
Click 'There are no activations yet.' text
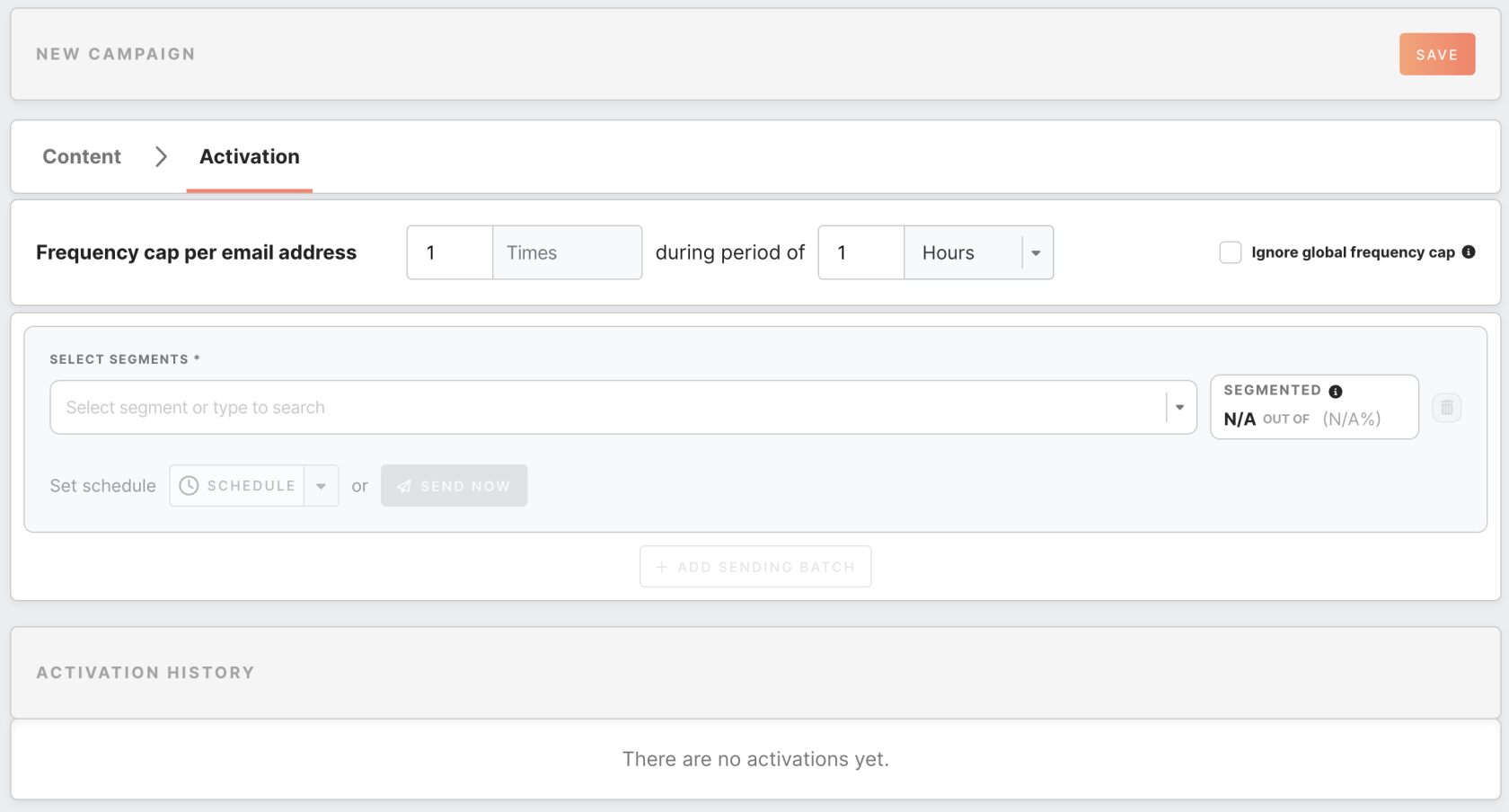click(755, 759)
